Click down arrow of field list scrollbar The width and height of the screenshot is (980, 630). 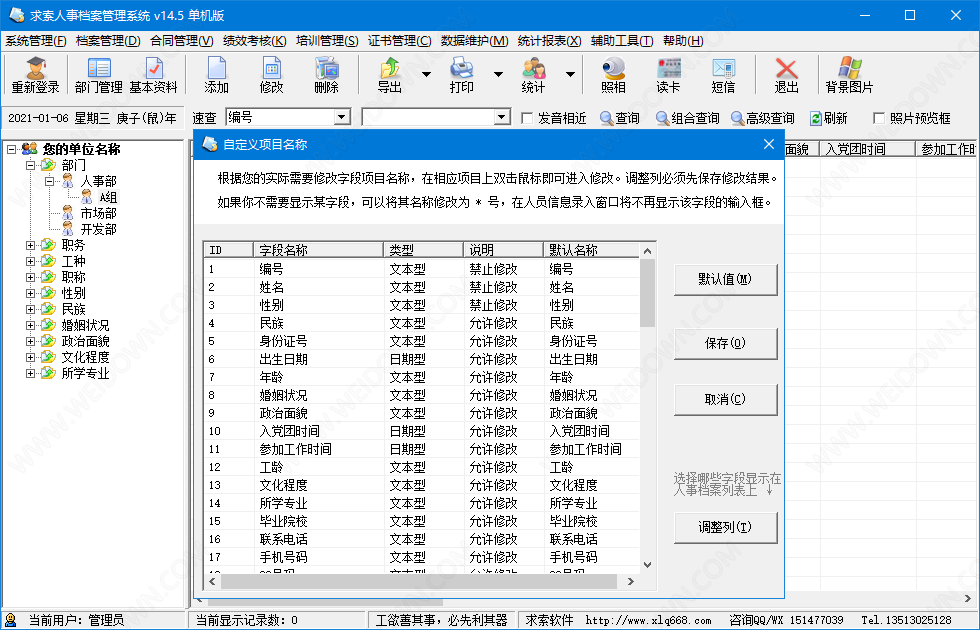click(x=648, y=564)
